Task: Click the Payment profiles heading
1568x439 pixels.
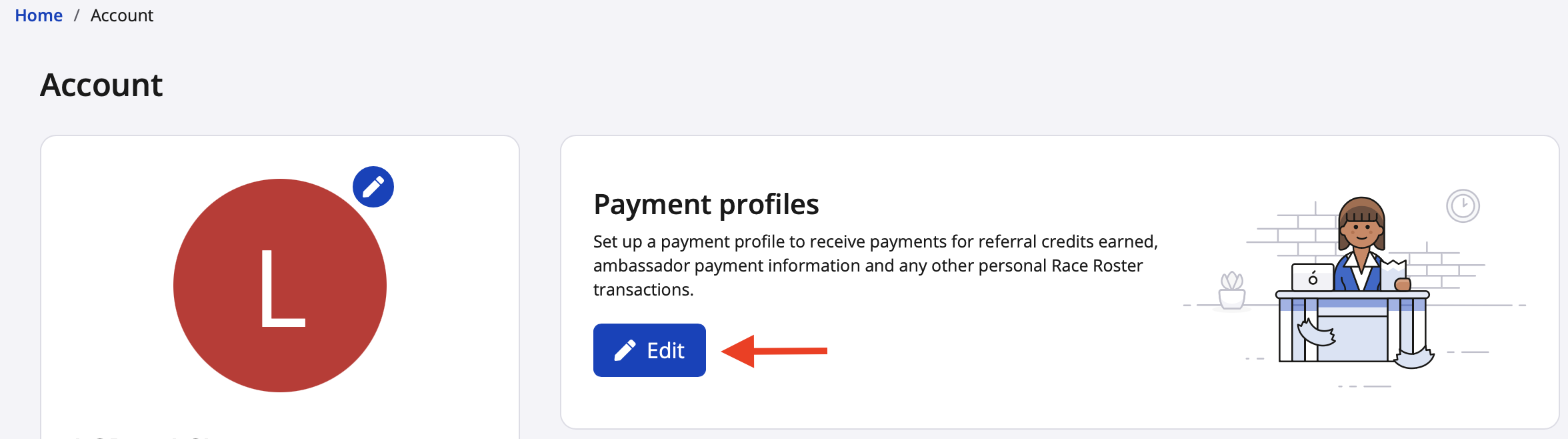Action: [706, 204]
